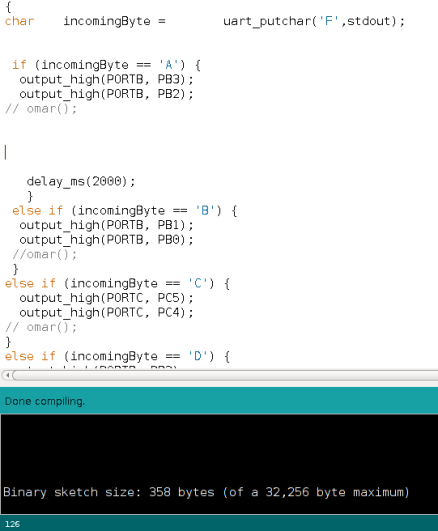The image size is (438, 531).
Task: Click the output_high(PORTC, PC5) line
Action: tap(106, 298)
